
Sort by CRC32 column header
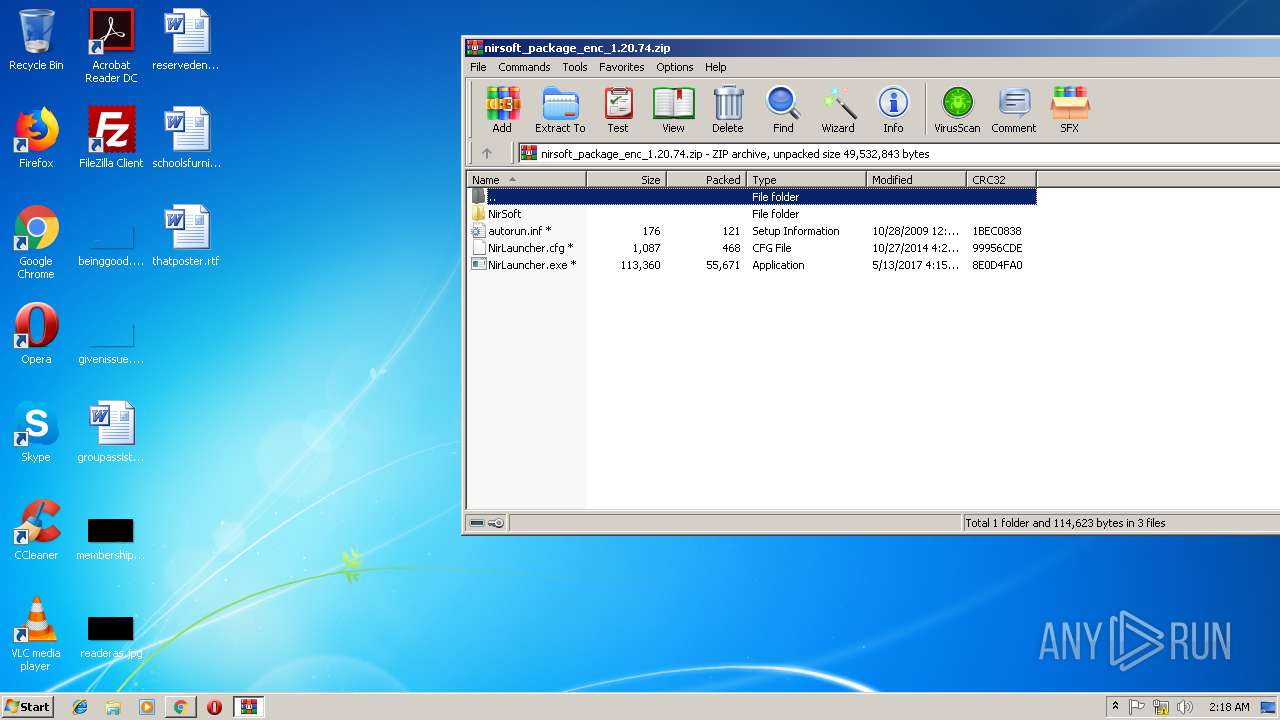click(1001, 180)
